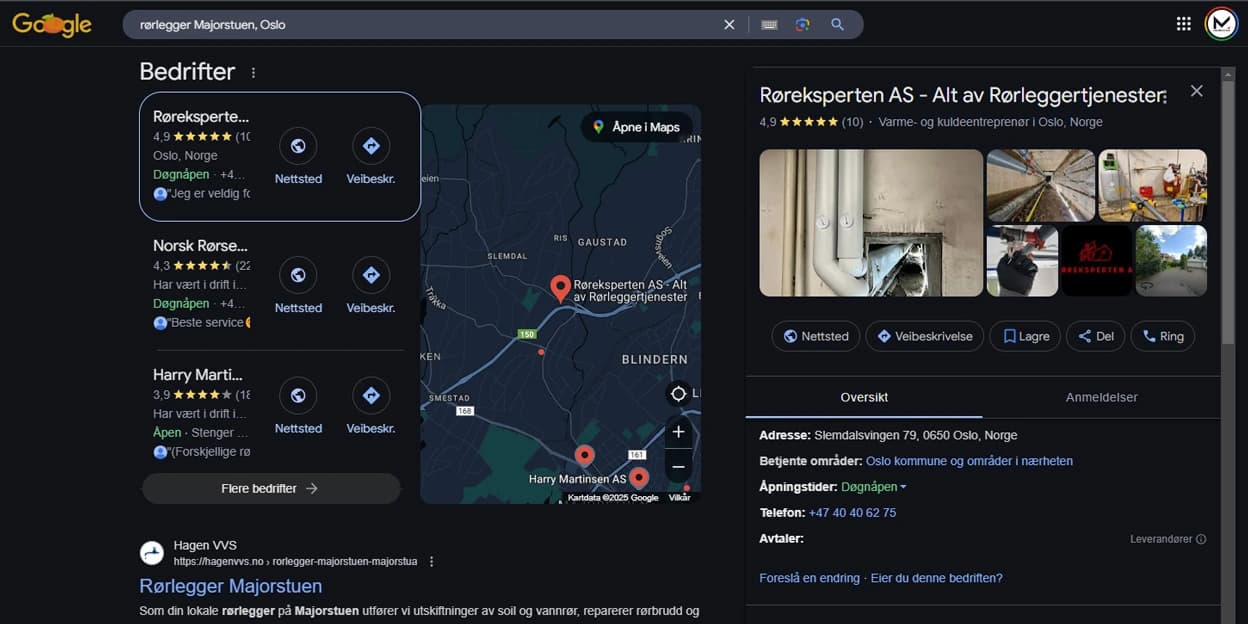
Task: Open Harry Martinsen website globe icon
Action: pos(298,395)
